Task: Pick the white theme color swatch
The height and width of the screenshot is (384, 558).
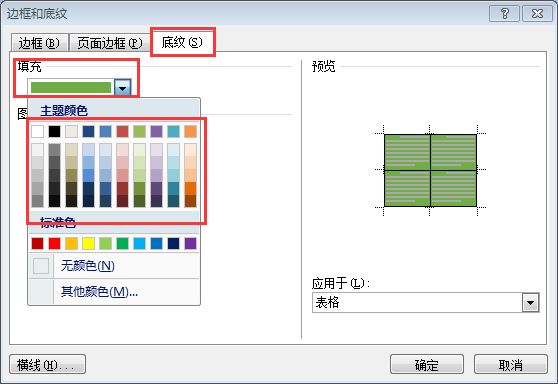Action: click(x=37, y=131)
